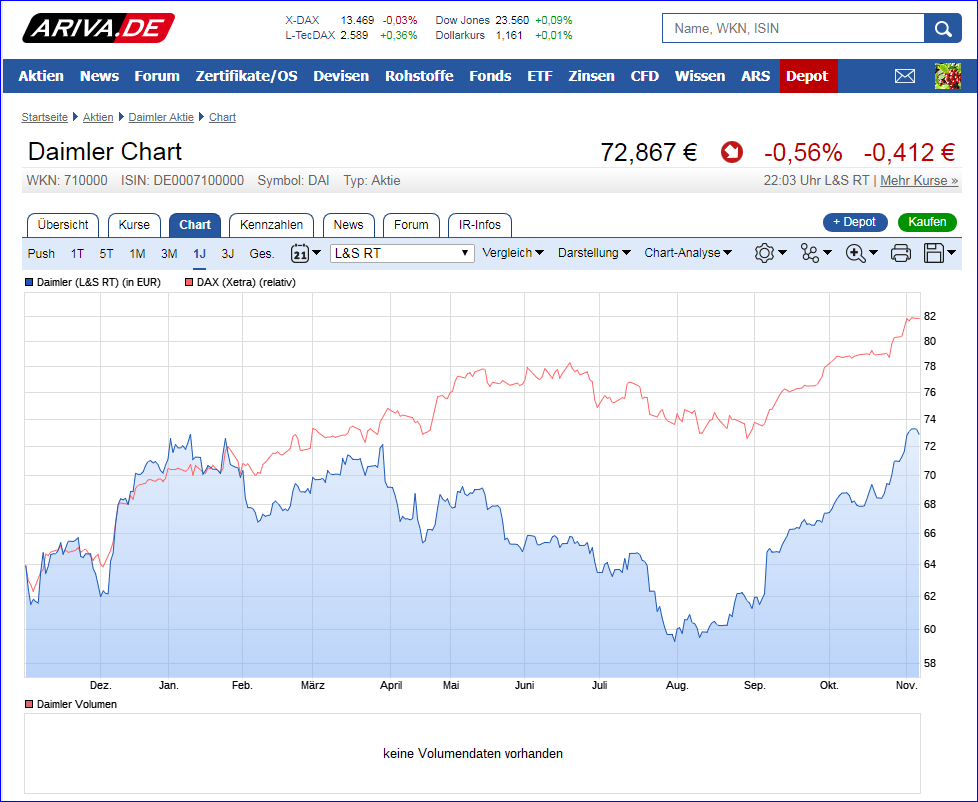Select Push chart update mode
978x802 pixels.
(x=41, y=254)
